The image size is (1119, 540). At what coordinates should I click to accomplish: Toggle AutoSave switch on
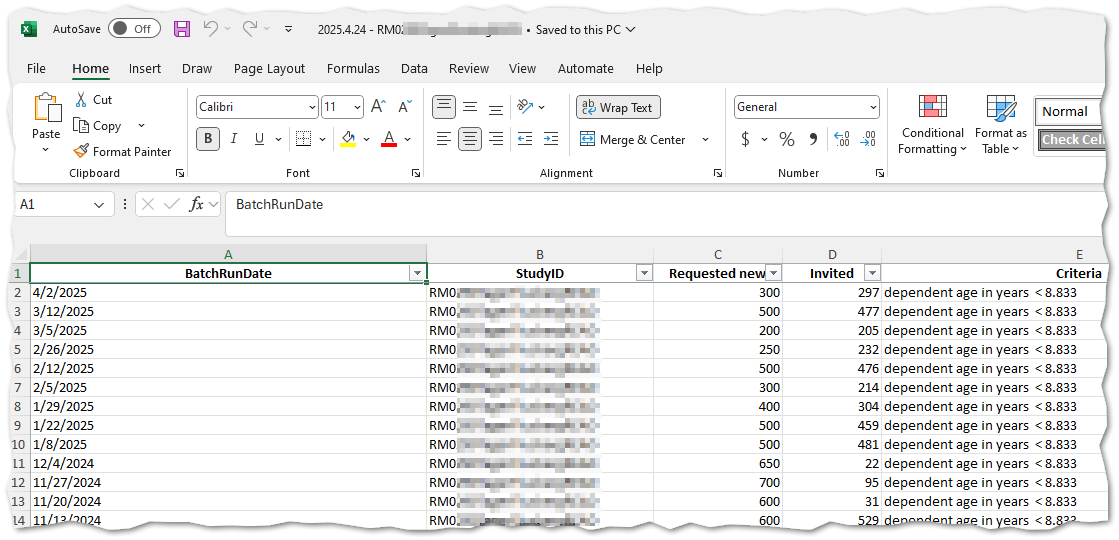[x=134, y=29]
